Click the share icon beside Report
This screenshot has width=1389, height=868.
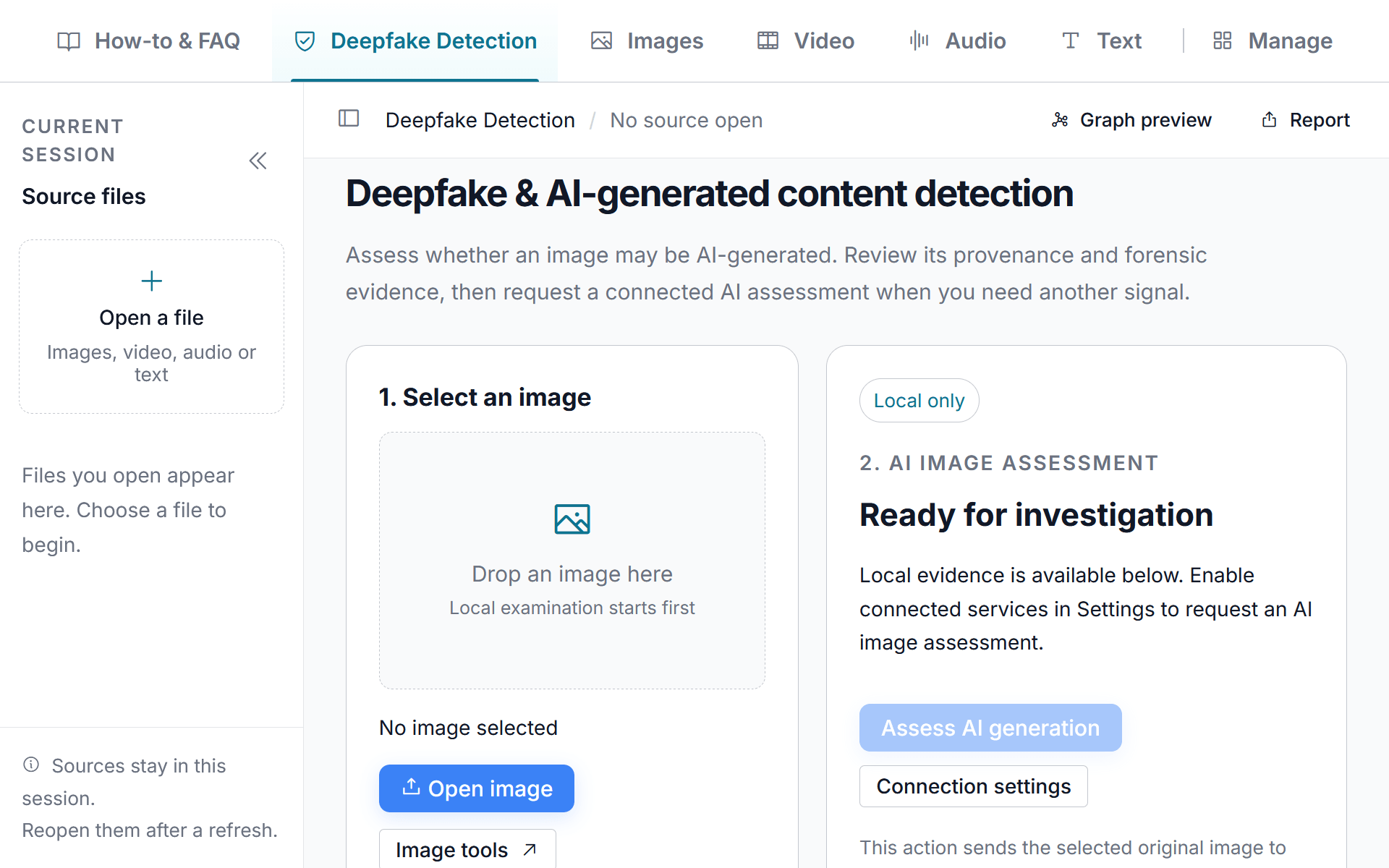coord(1270,119)
